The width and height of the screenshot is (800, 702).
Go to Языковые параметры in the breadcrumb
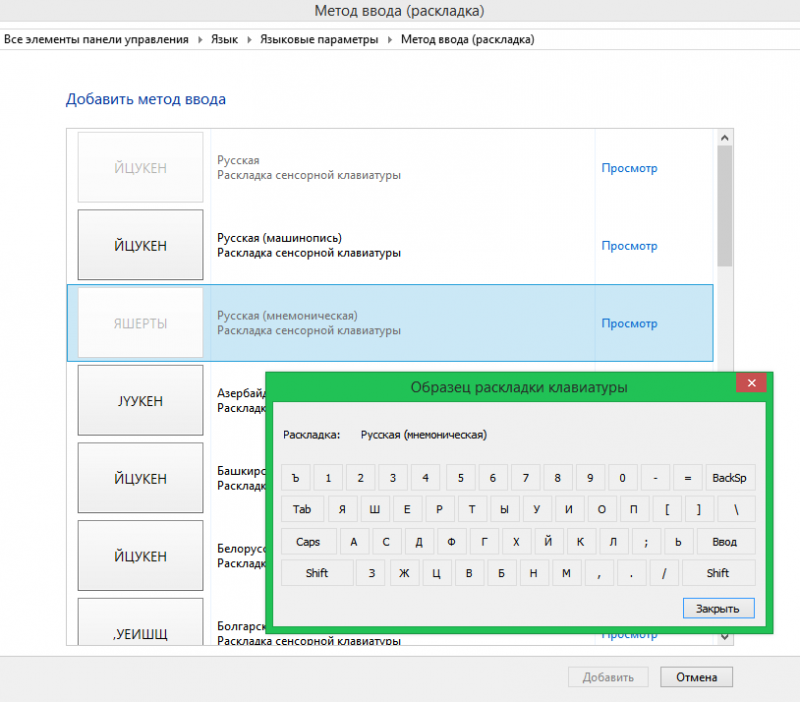click(319, 39)
